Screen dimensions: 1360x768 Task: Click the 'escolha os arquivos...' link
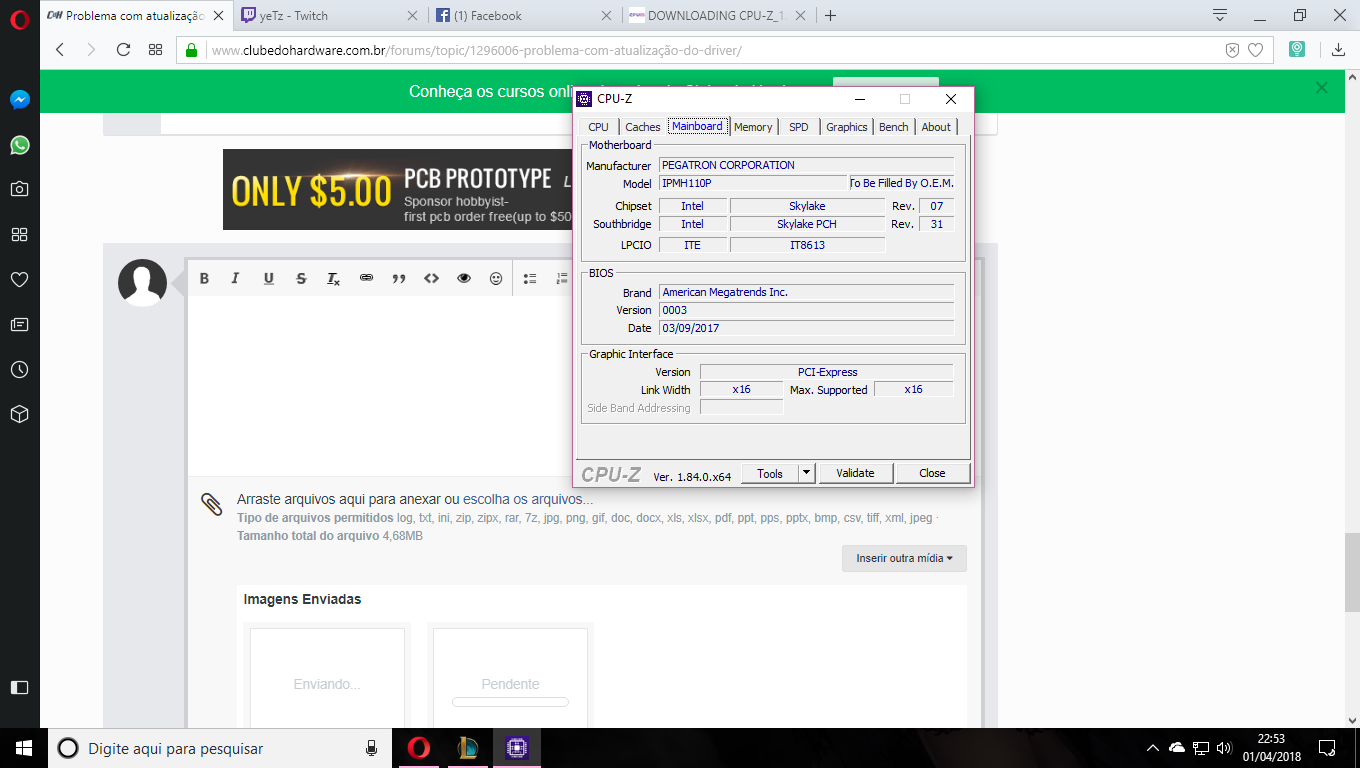[528, 499]
